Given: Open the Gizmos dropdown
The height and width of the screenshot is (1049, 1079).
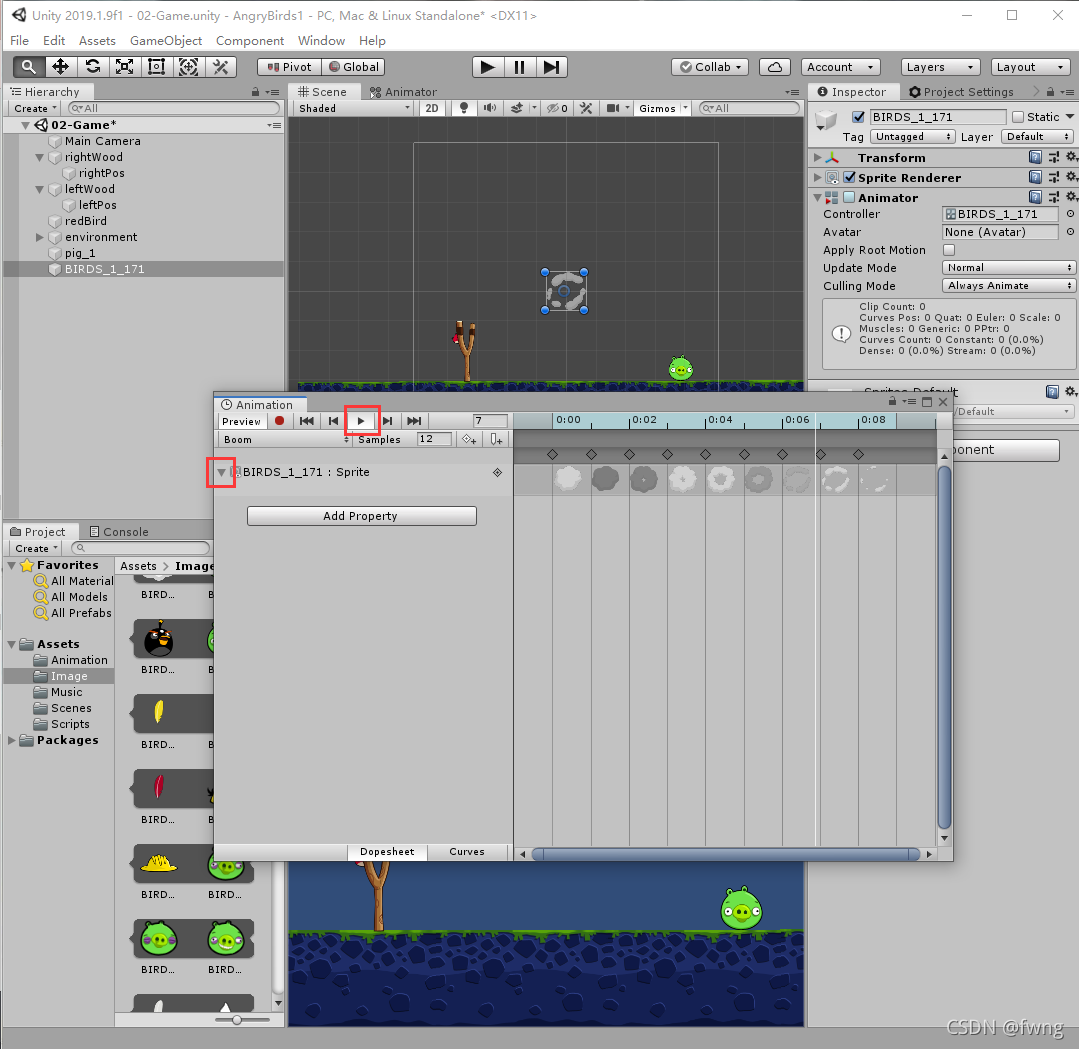Looking at the screenshot, I should point(662,108).
